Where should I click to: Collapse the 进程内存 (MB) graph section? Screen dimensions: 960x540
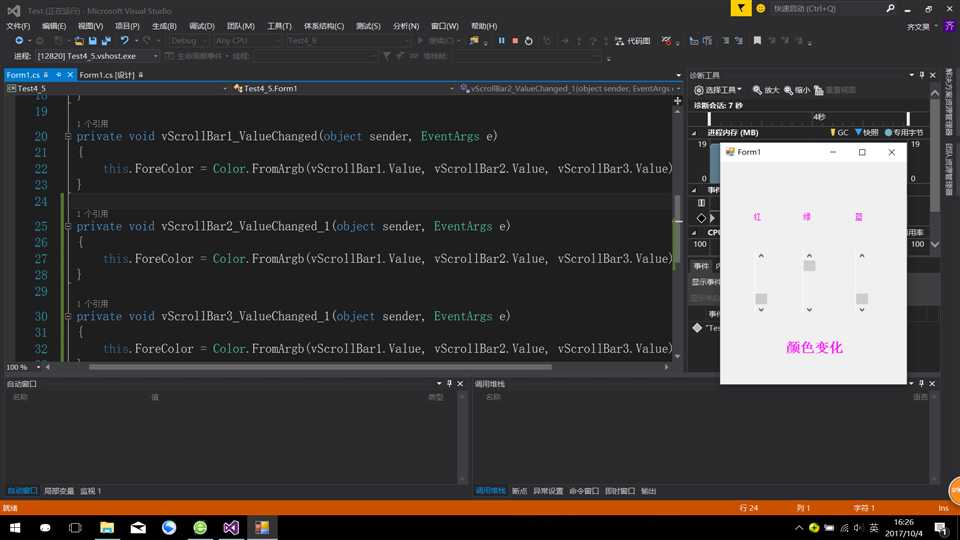(x=694, y=133)
